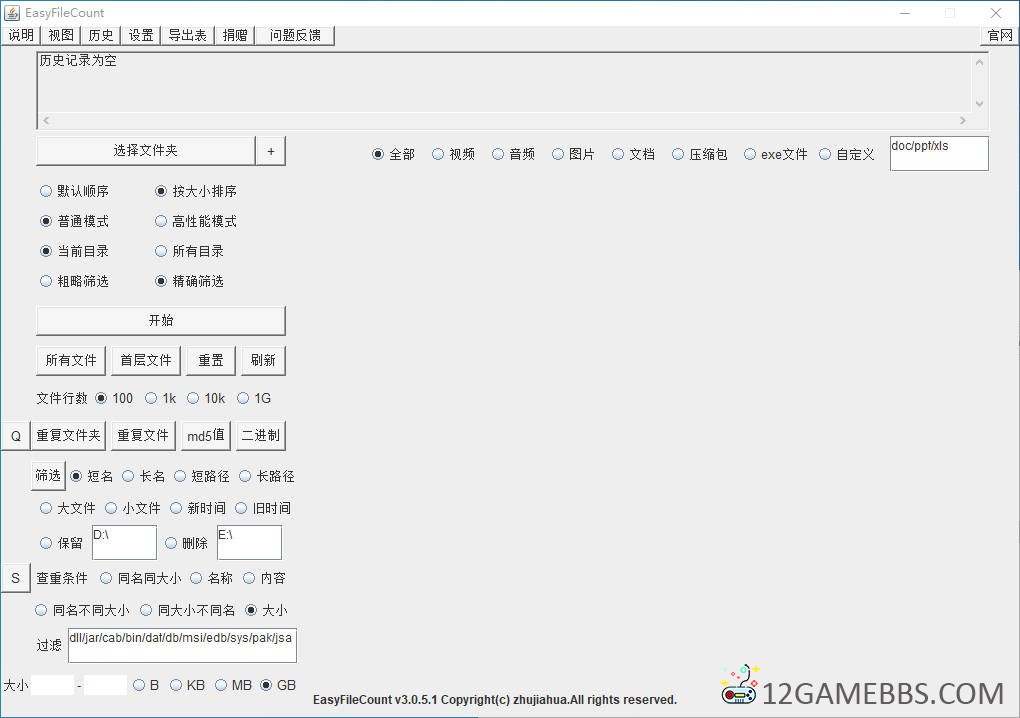1020x718 pixels.
Task: Open the 设置 menu
Action: pyautogui.click(x=141, y=35)
